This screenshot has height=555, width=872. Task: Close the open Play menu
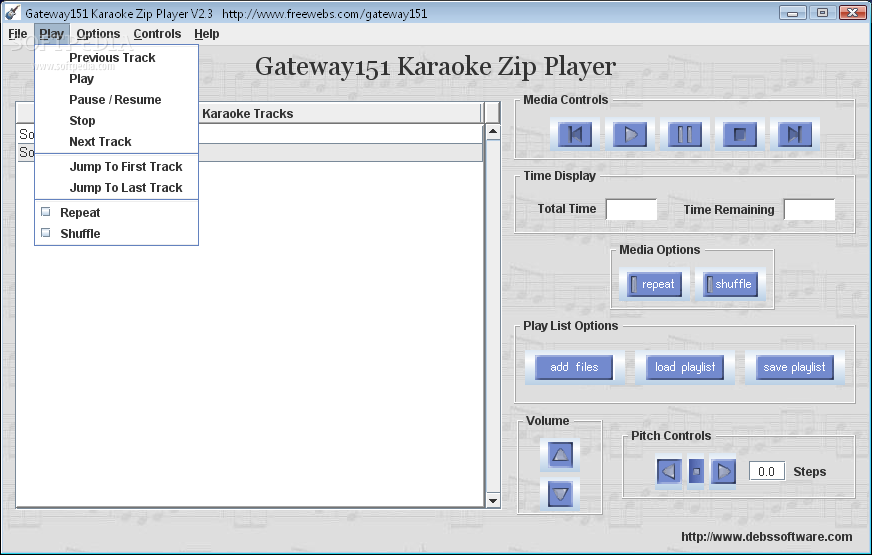(x=52, y=34)
